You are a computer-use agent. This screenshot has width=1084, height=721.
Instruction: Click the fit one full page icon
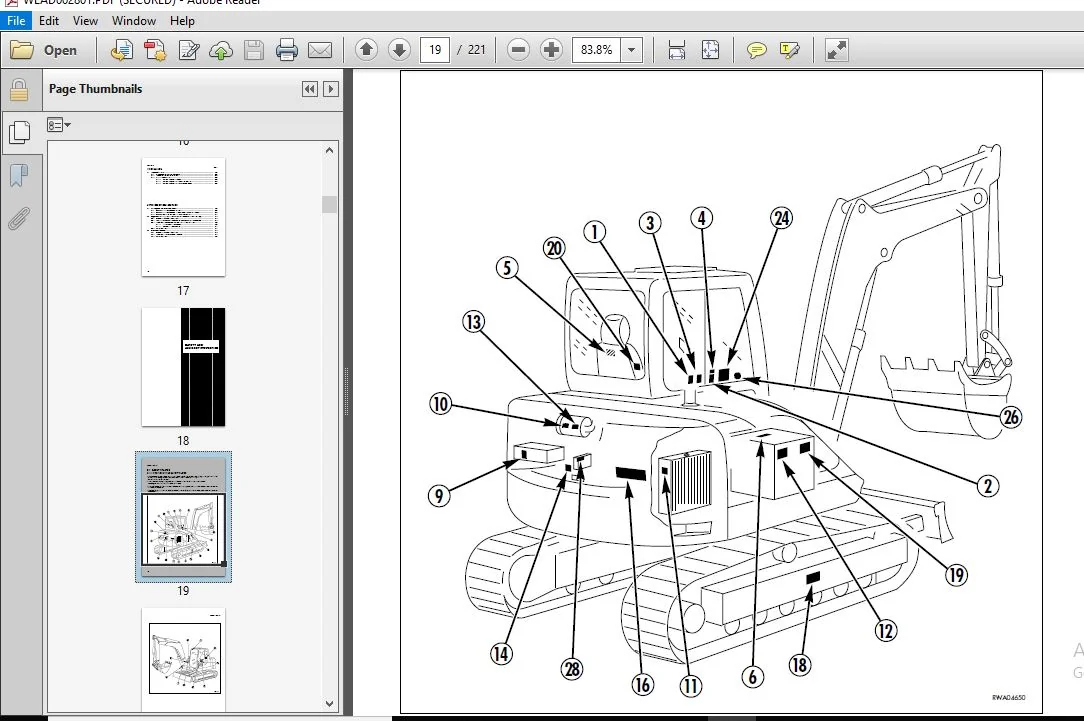[x=710, y=50]
